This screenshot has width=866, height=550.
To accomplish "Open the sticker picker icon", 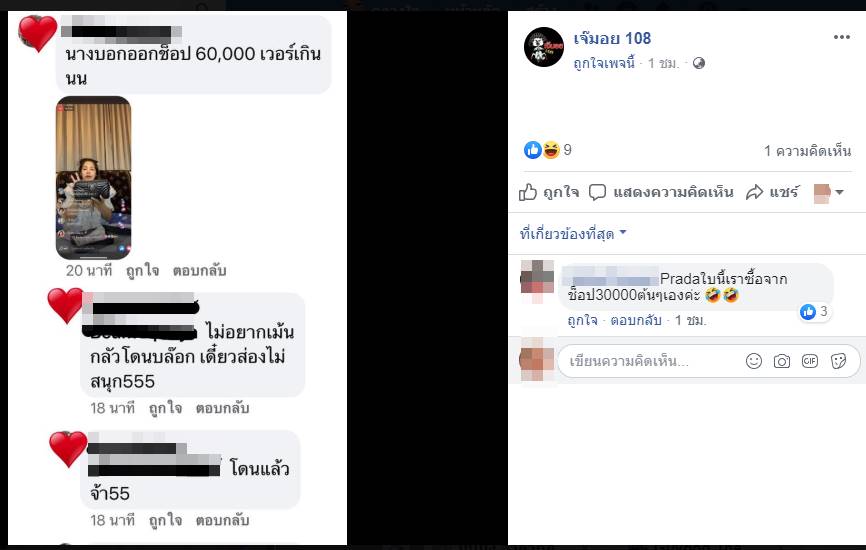I will click(838, 361).
